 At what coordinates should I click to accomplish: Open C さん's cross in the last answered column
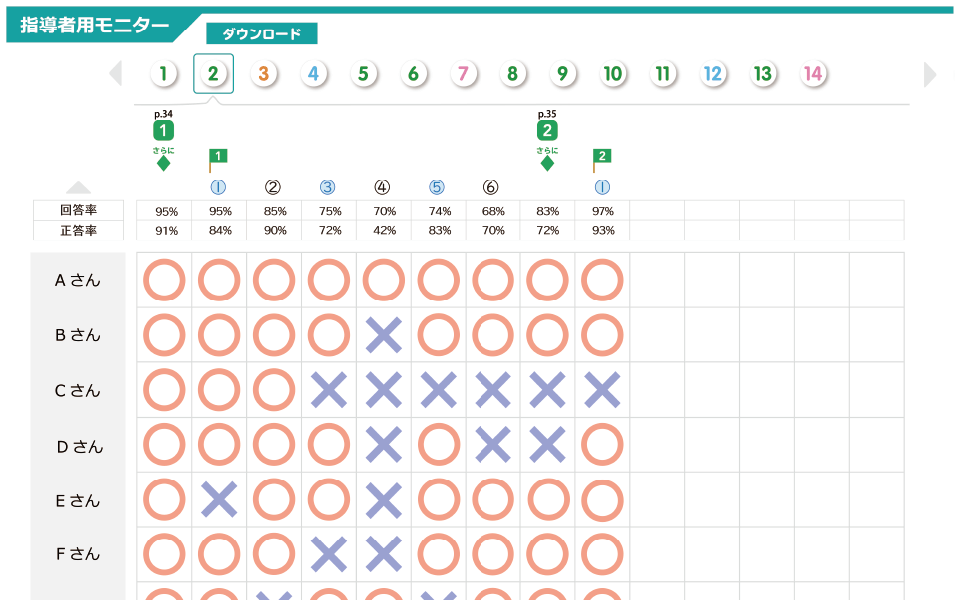pos(602,390)
